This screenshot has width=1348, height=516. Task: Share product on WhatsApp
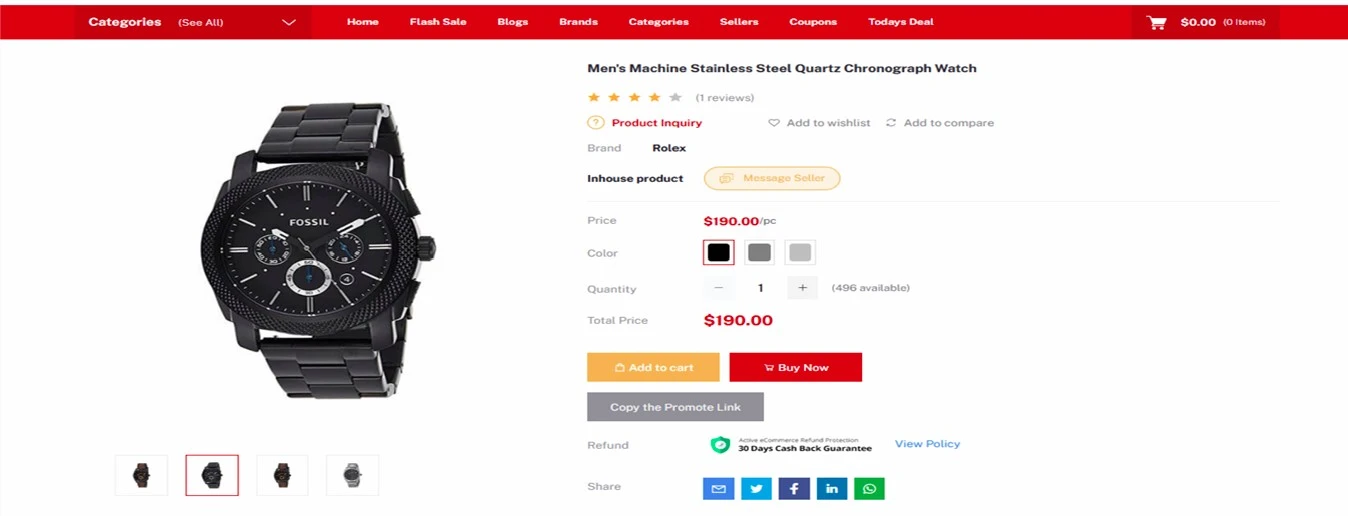(869, 488)
